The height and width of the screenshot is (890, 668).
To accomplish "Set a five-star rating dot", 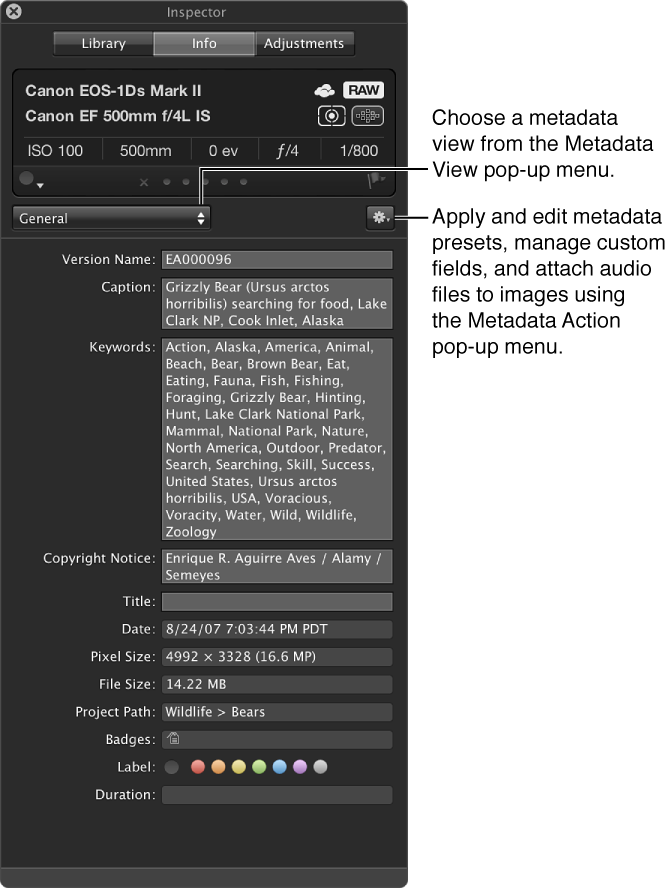I will 243,182.
